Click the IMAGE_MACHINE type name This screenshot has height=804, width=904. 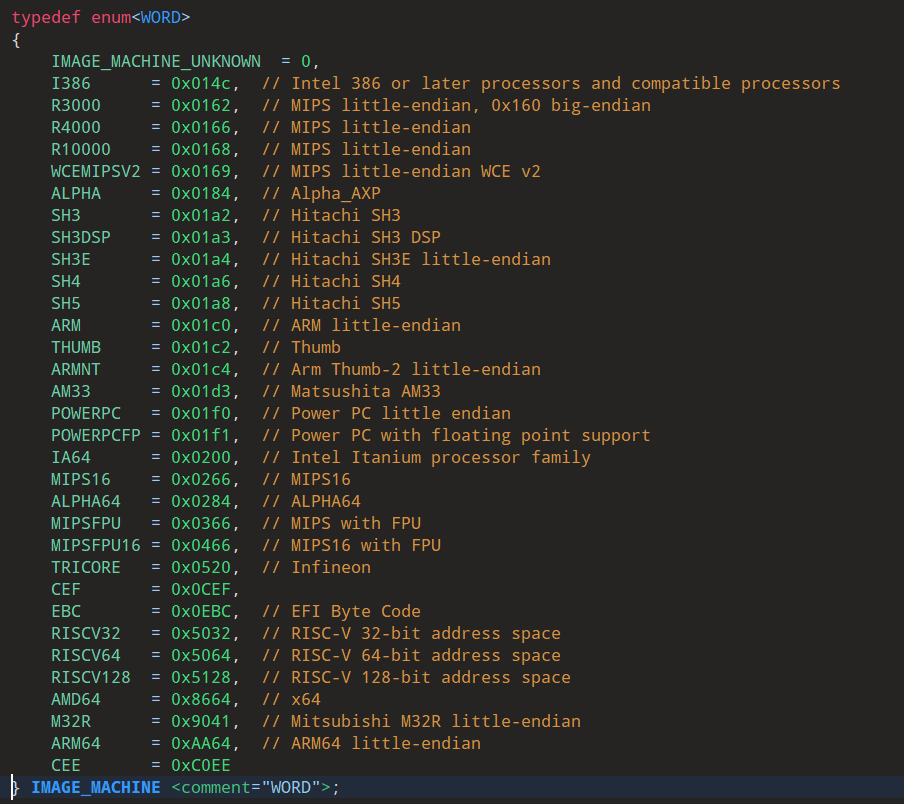pos(96,787)
